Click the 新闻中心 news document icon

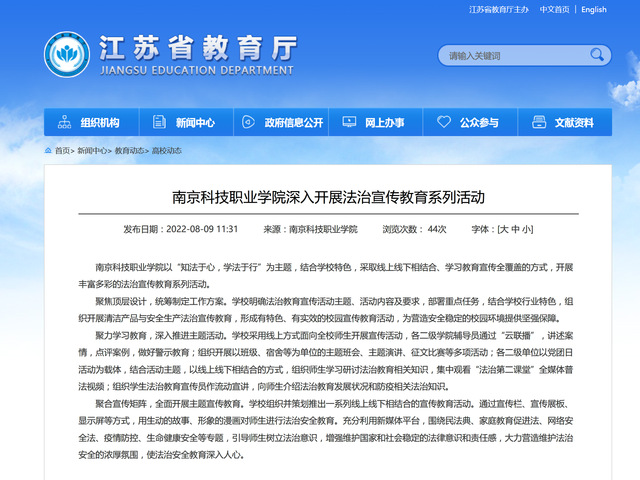coord(160,123)
